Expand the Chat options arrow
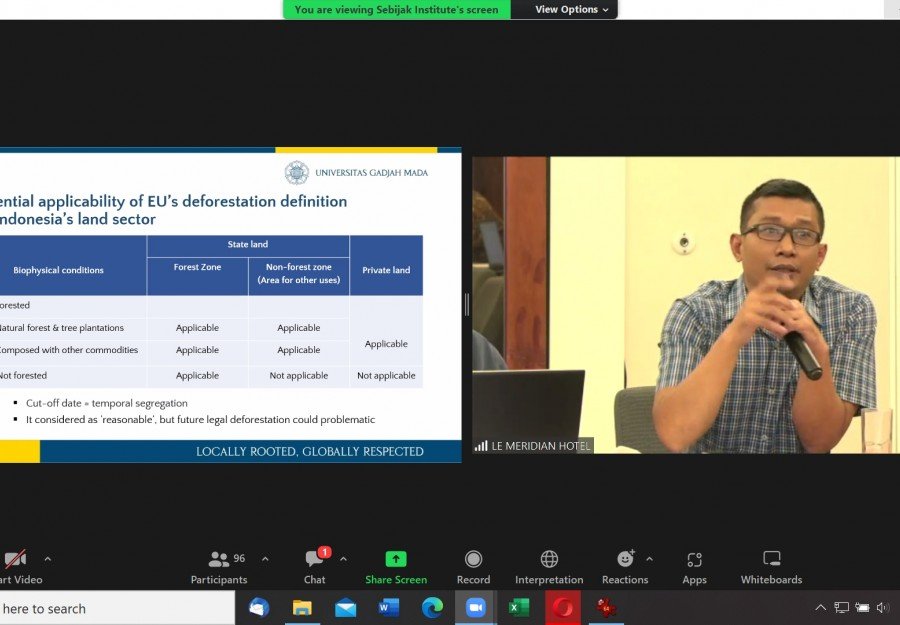 [343, 559]
